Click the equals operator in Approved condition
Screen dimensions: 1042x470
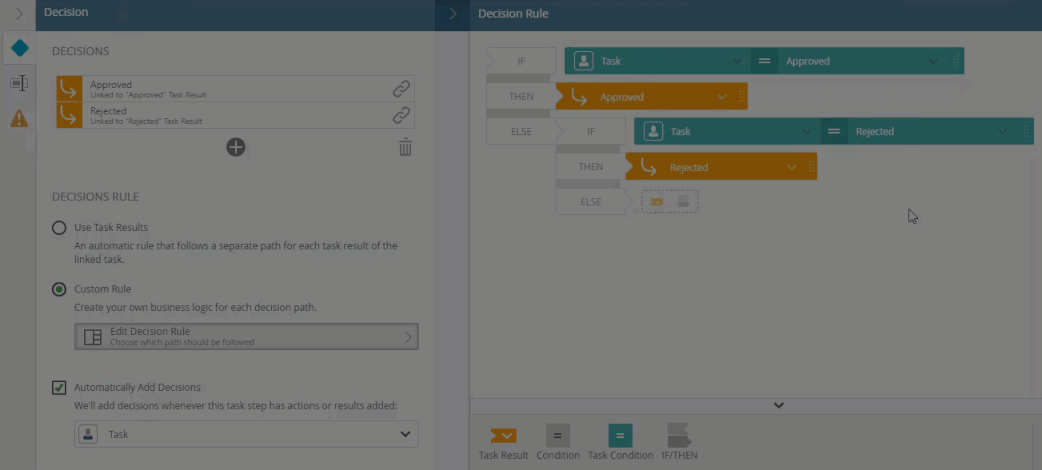764,61
